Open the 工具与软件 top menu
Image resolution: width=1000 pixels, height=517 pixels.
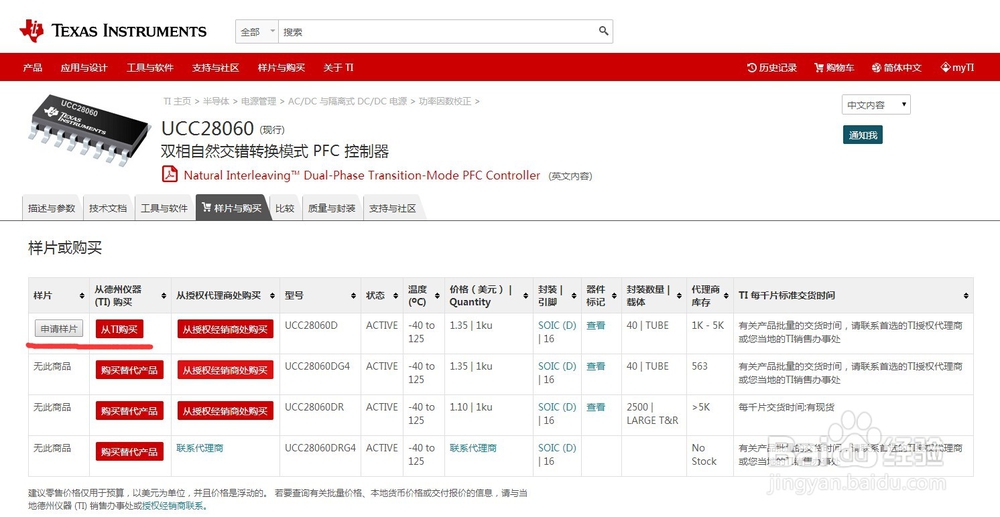click(x=150, y=68)
